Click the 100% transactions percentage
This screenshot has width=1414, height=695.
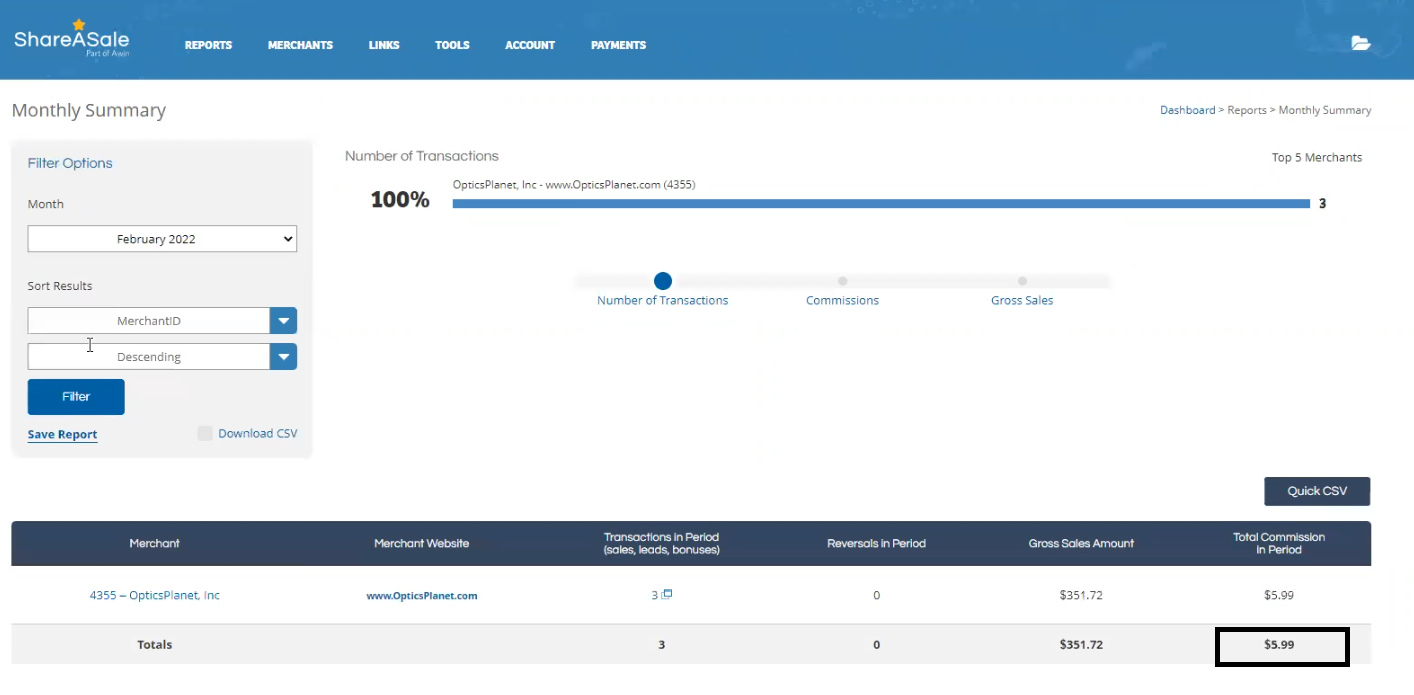click(x=400, y=200)
